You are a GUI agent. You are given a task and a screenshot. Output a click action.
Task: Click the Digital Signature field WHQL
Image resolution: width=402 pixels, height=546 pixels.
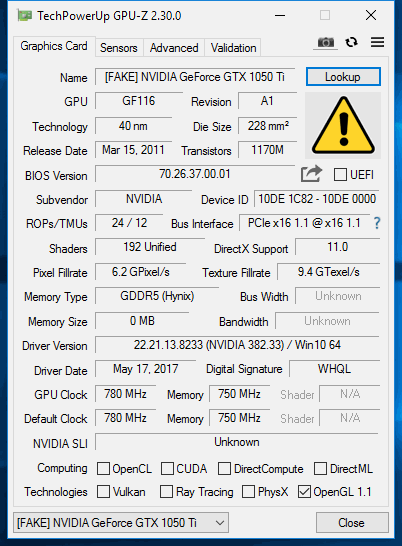(334, 369)
